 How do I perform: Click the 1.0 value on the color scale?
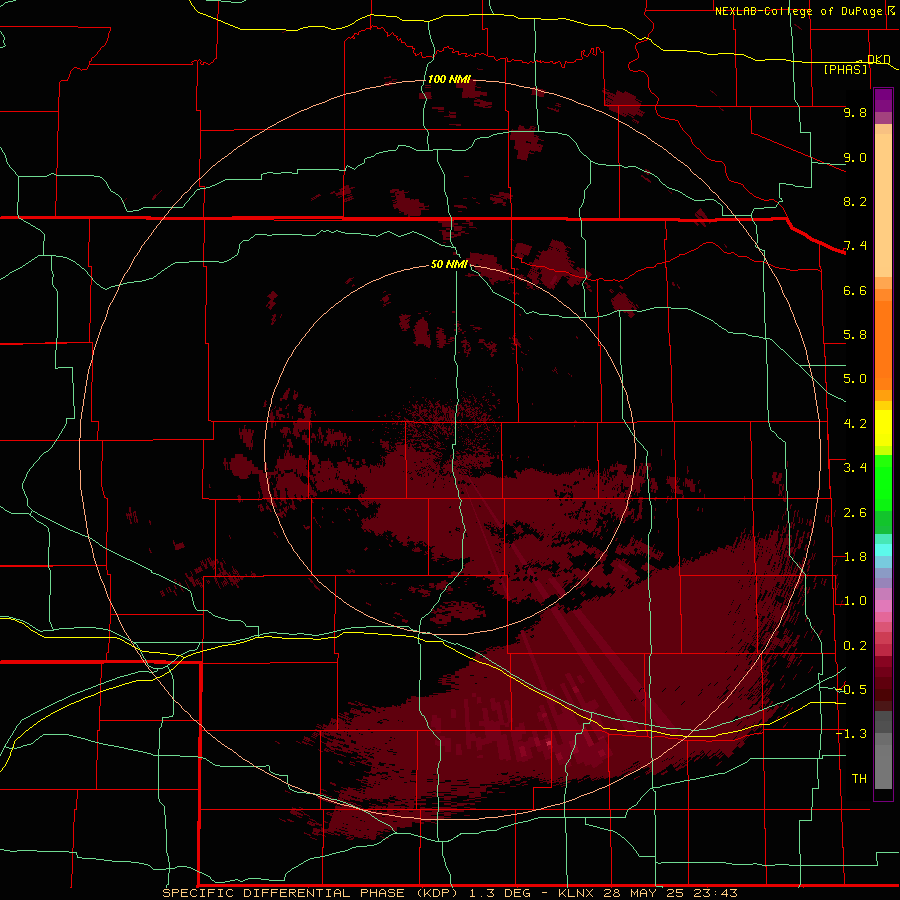point(855,601)
